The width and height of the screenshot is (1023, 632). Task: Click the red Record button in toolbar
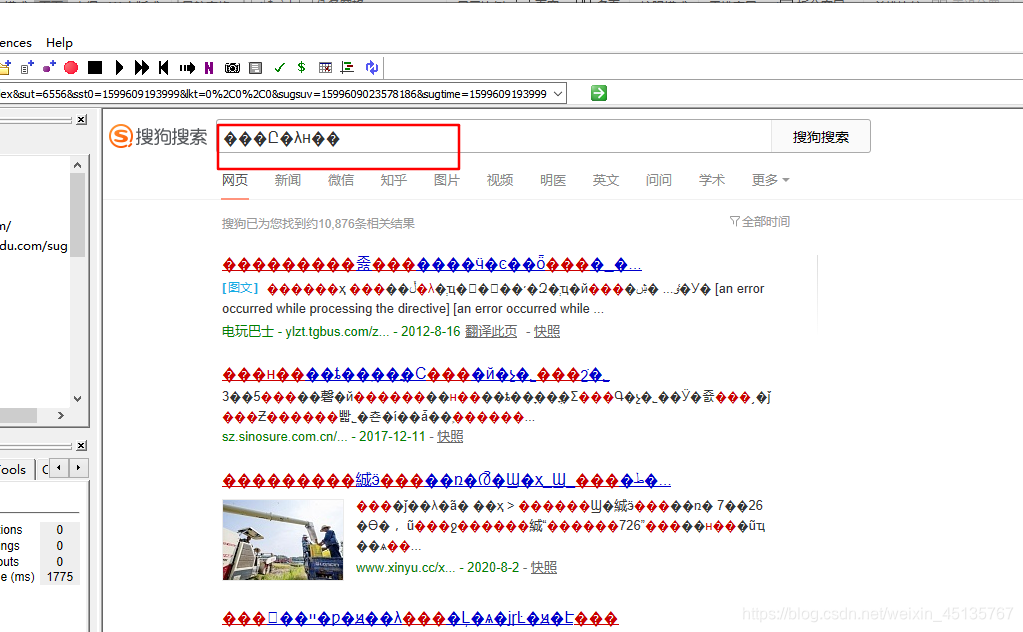point(71,67)
